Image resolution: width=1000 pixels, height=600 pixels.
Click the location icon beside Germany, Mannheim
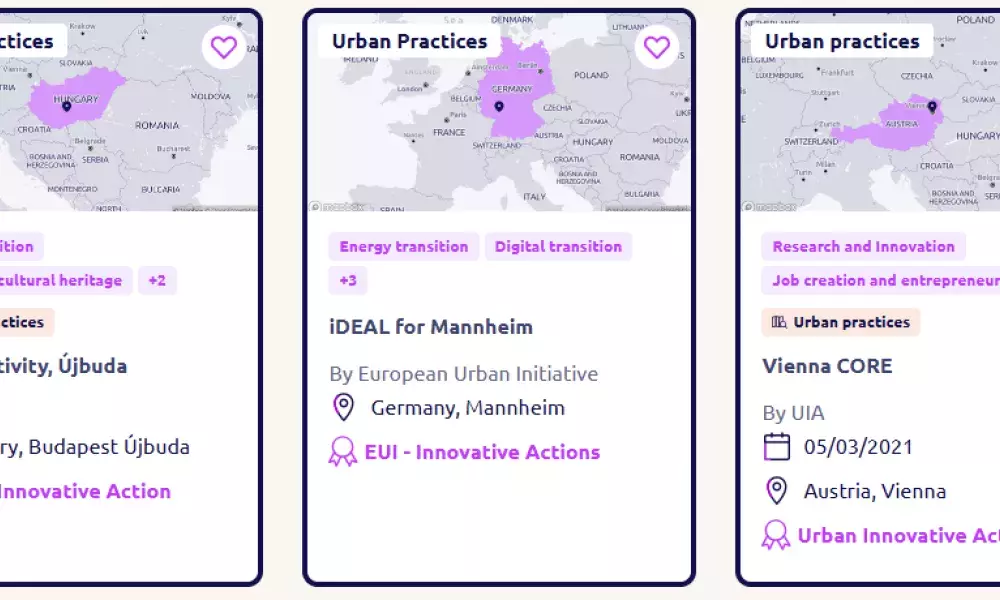point(344,407)
